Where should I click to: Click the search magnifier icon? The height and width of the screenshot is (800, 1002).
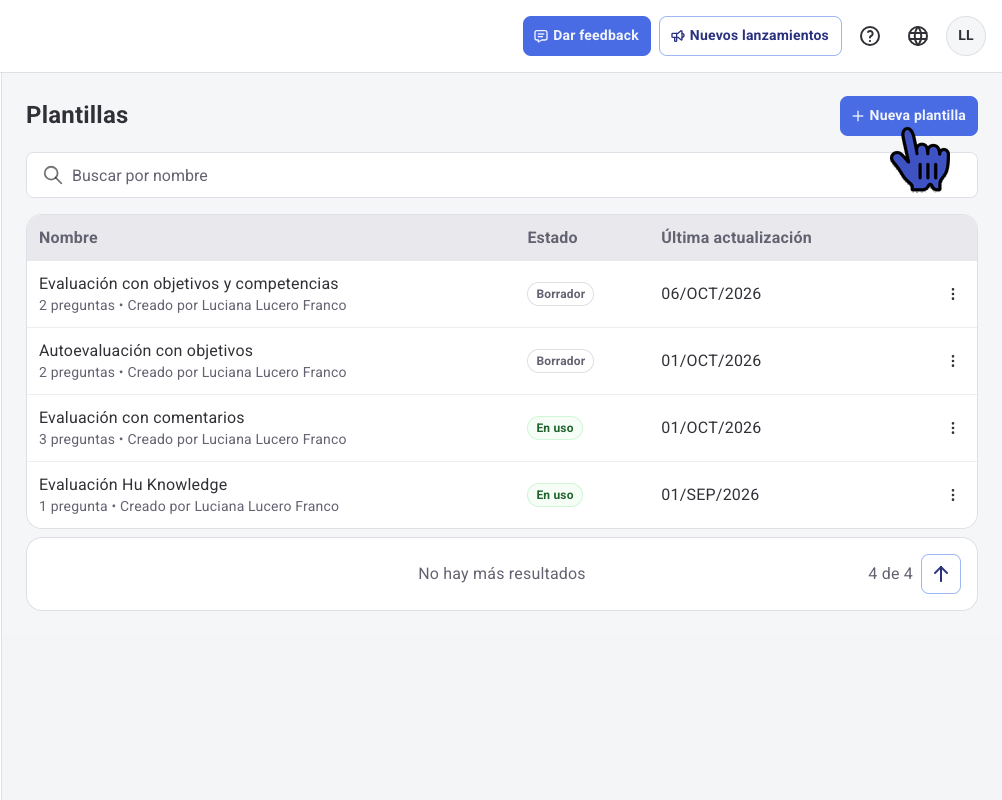(x=52, y=175)
